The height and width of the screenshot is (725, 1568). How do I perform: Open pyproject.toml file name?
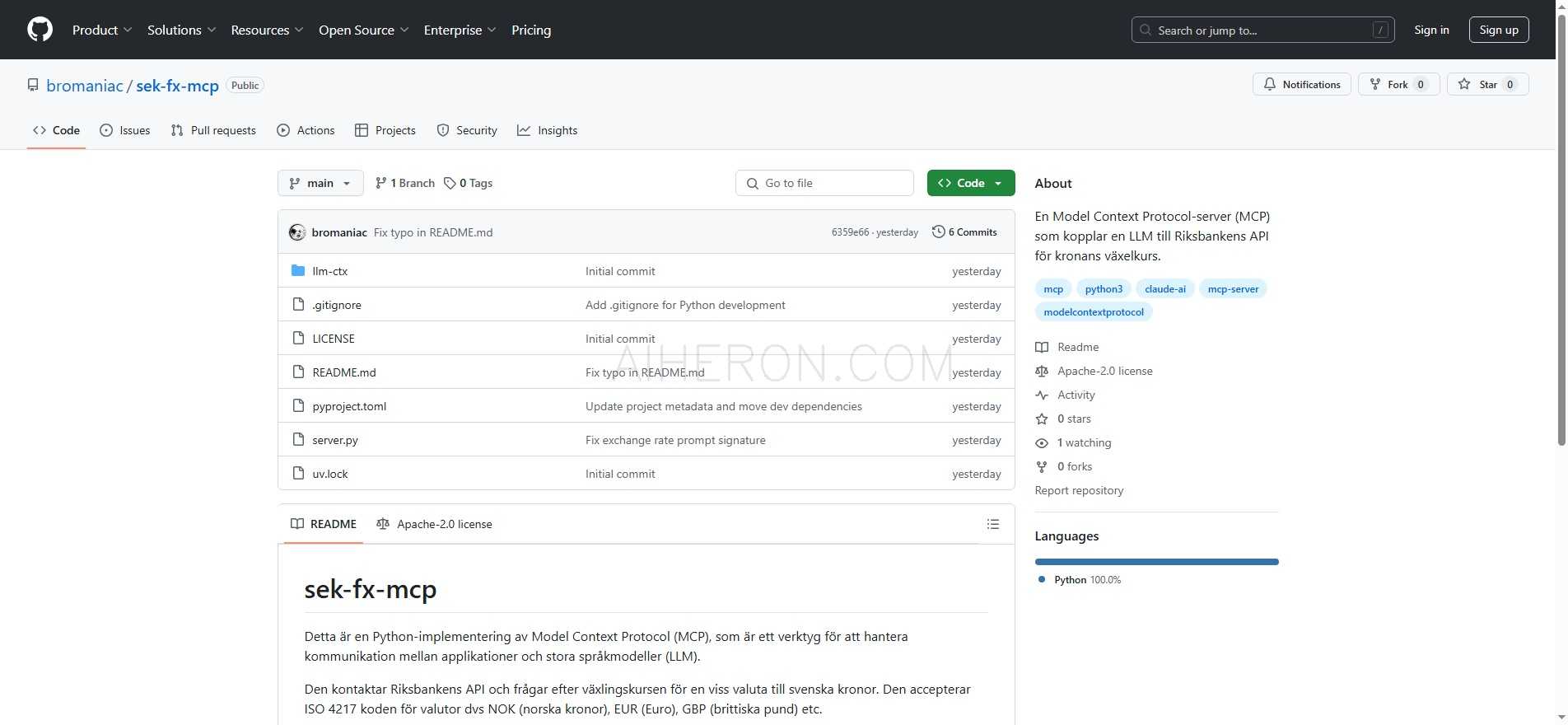coord(349,406)
